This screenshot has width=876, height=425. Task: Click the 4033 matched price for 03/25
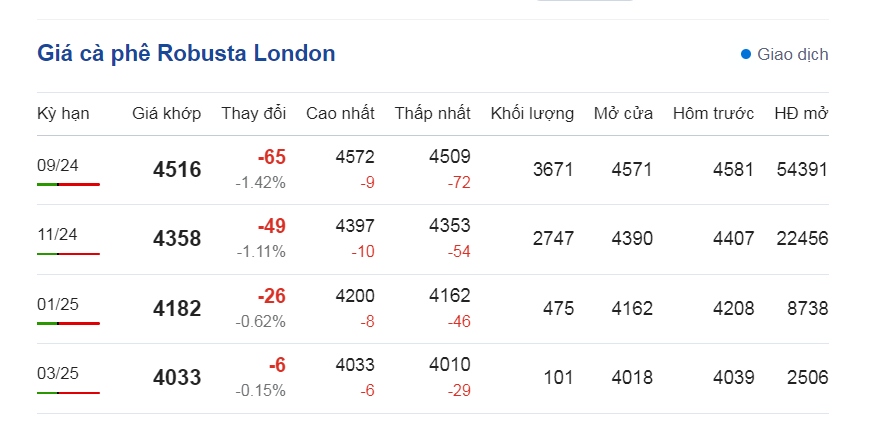pos(177,378)
